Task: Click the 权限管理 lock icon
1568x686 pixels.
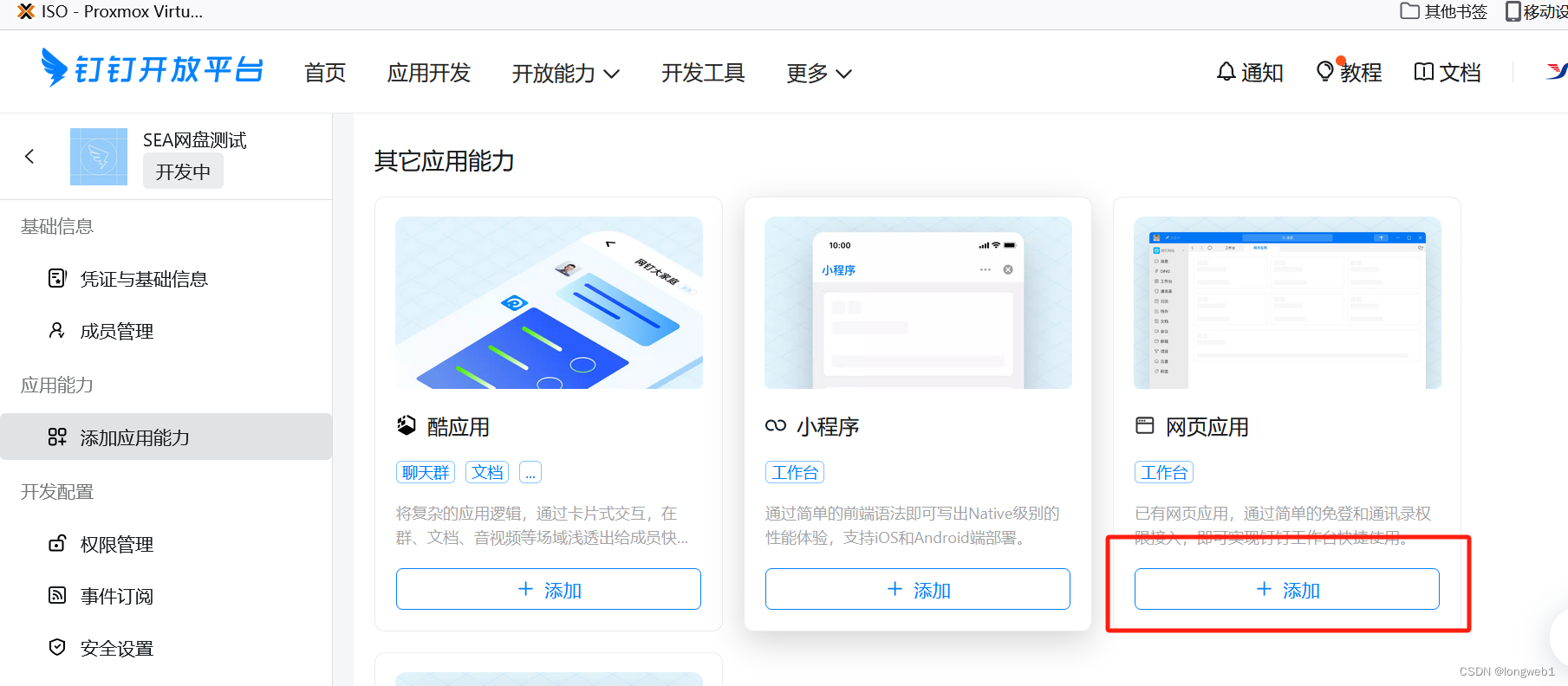Action: [57, 543]
